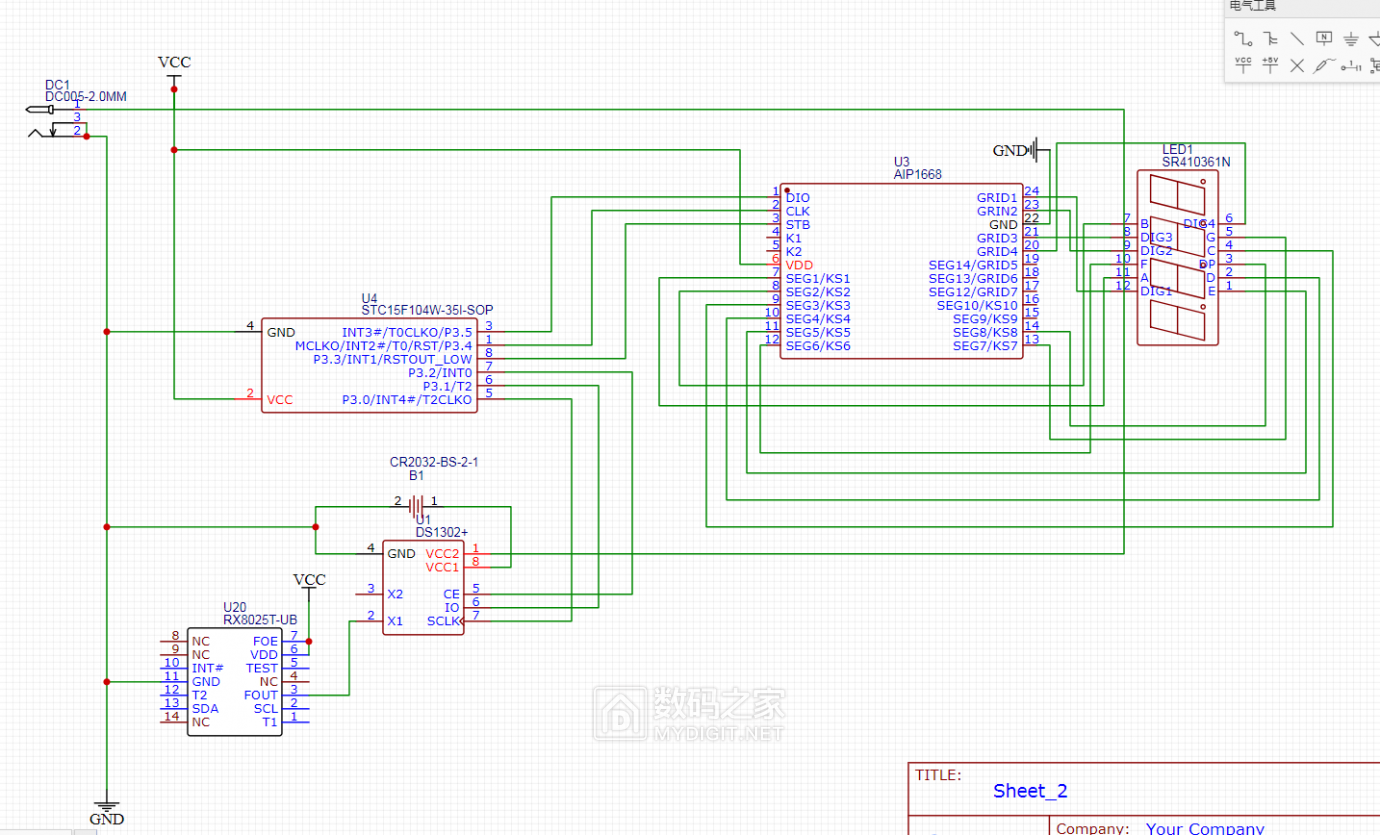Click the SEG14/GRID5 pin label
The image size is (1380, 835).
tap(973, 265)
